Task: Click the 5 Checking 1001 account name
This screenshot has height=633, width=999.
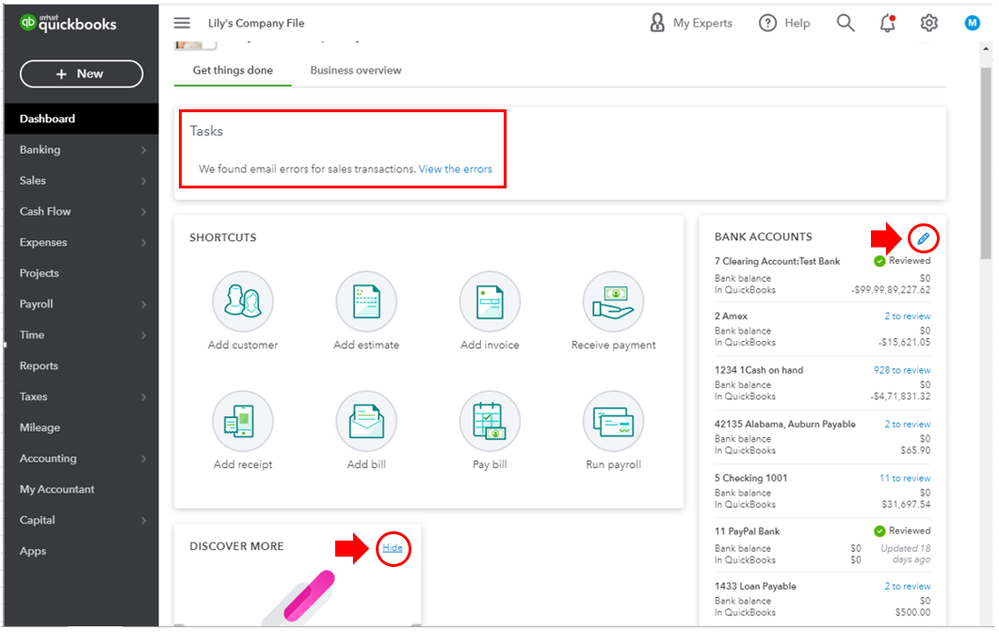Action: coord(751,478)
